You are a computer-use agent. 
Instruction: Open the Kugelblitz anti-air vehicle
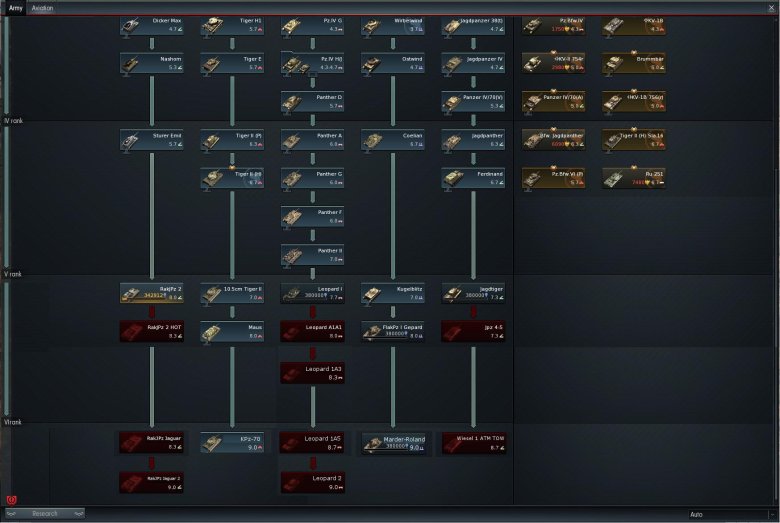point(392,292)
